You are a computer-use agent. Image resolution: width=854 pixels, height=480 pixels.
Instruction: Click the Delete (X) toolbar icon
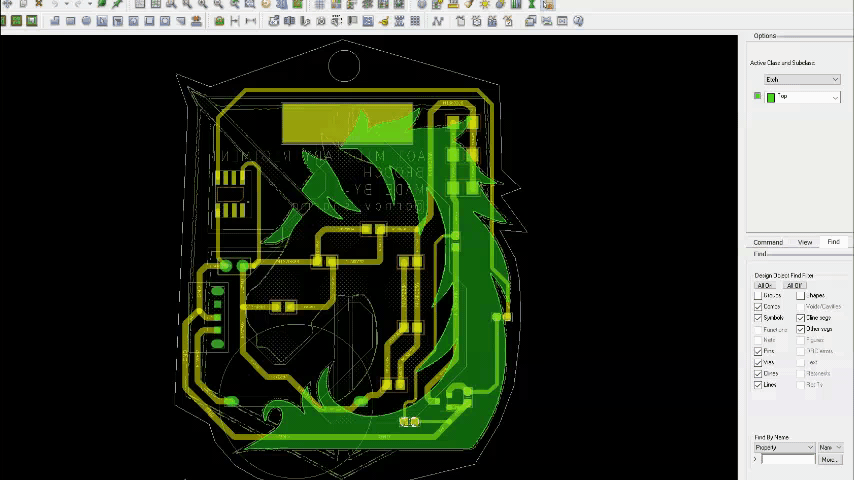pos(38,4)
